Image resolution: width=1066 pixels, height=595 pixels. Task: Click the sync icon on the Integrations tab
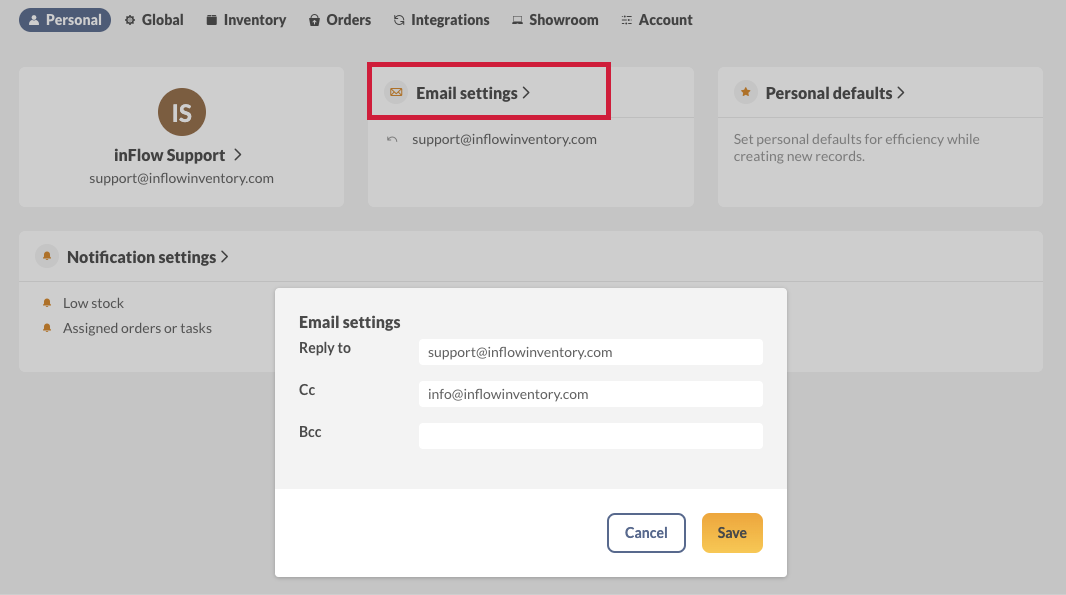[397, 18]
